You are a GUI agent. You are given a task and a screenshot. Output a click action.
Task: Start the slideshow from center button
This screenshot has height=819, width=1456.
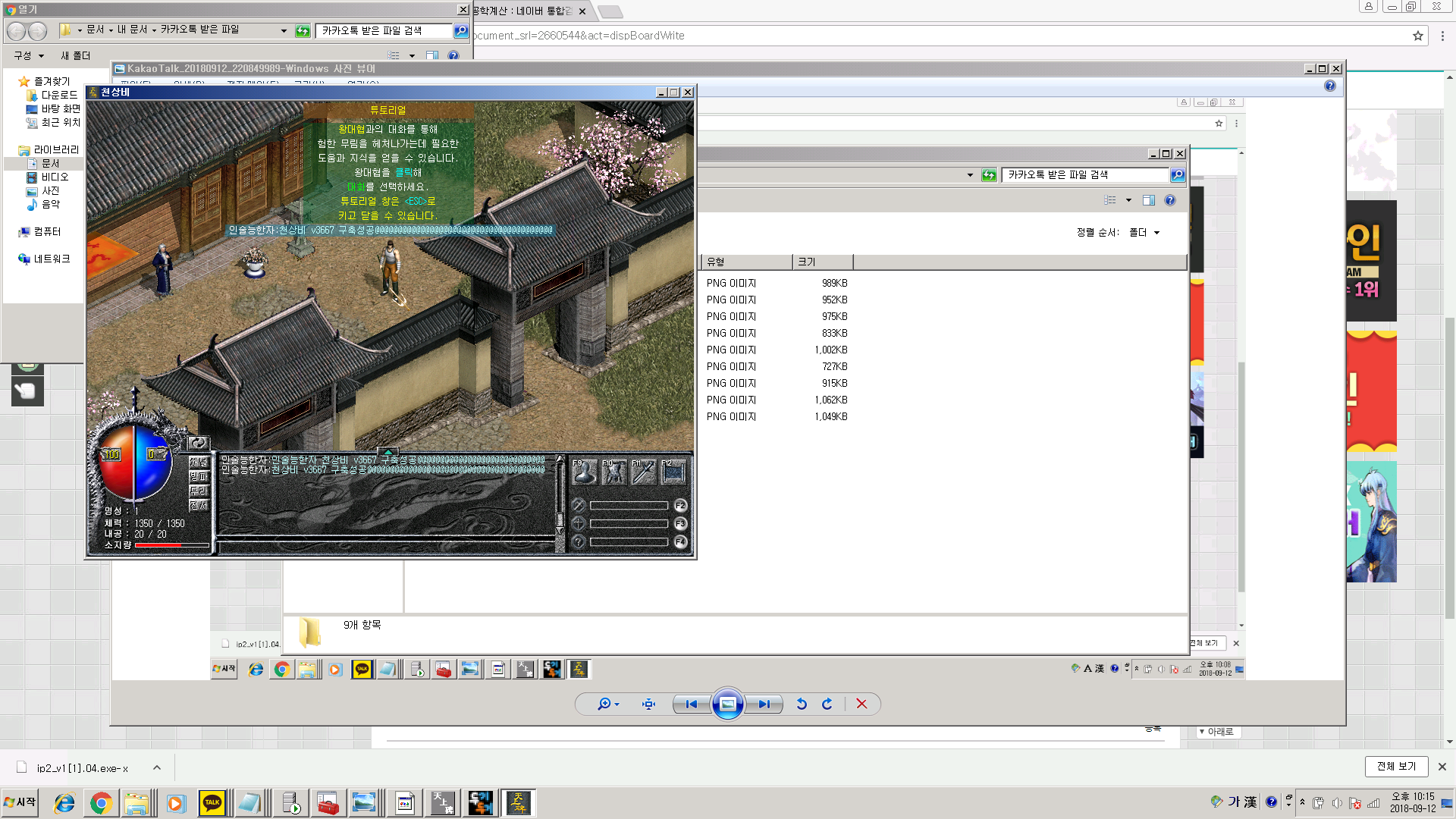(727, 704)
